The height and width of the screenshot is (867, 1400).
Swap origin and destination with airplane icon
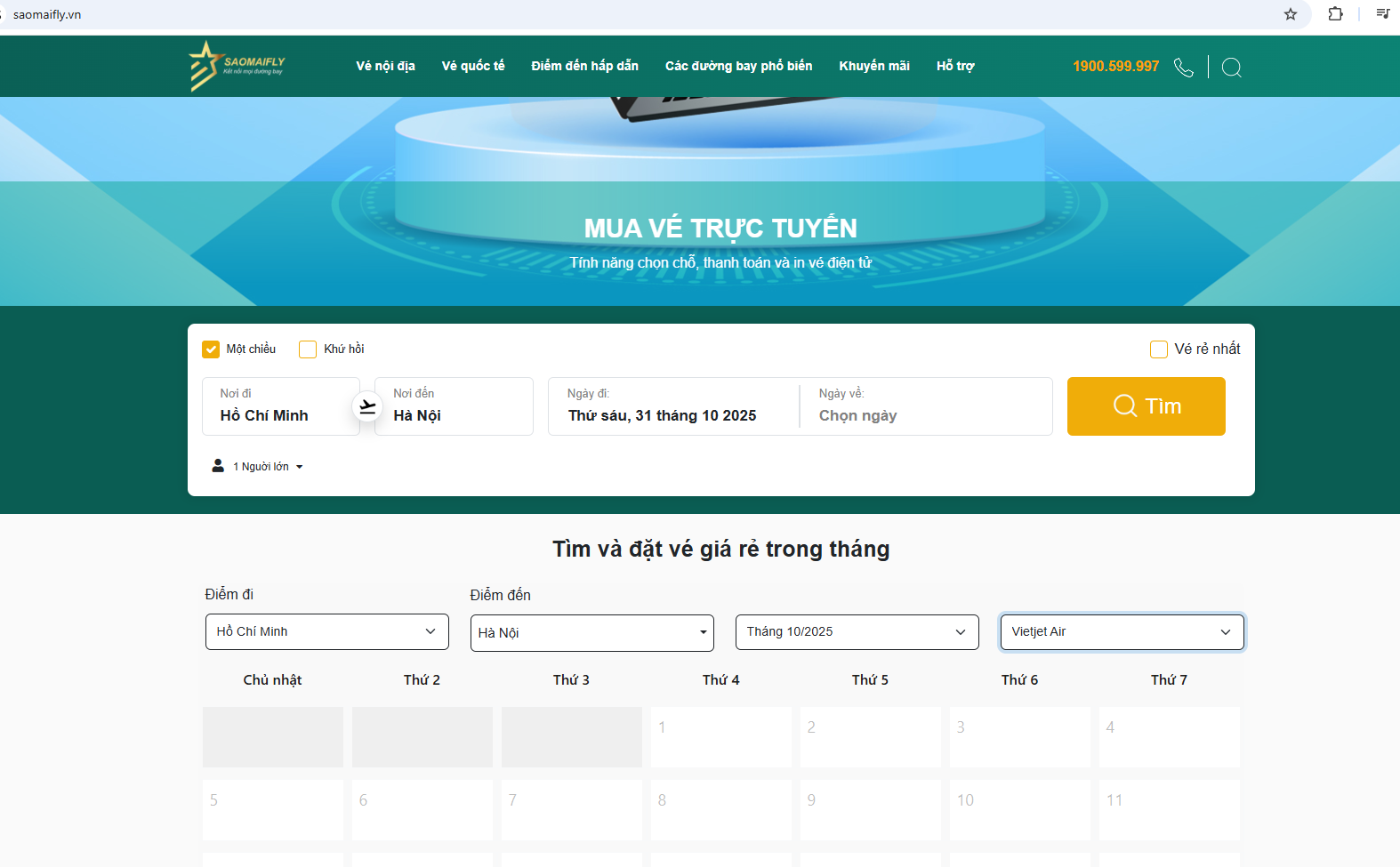point(367,407)
